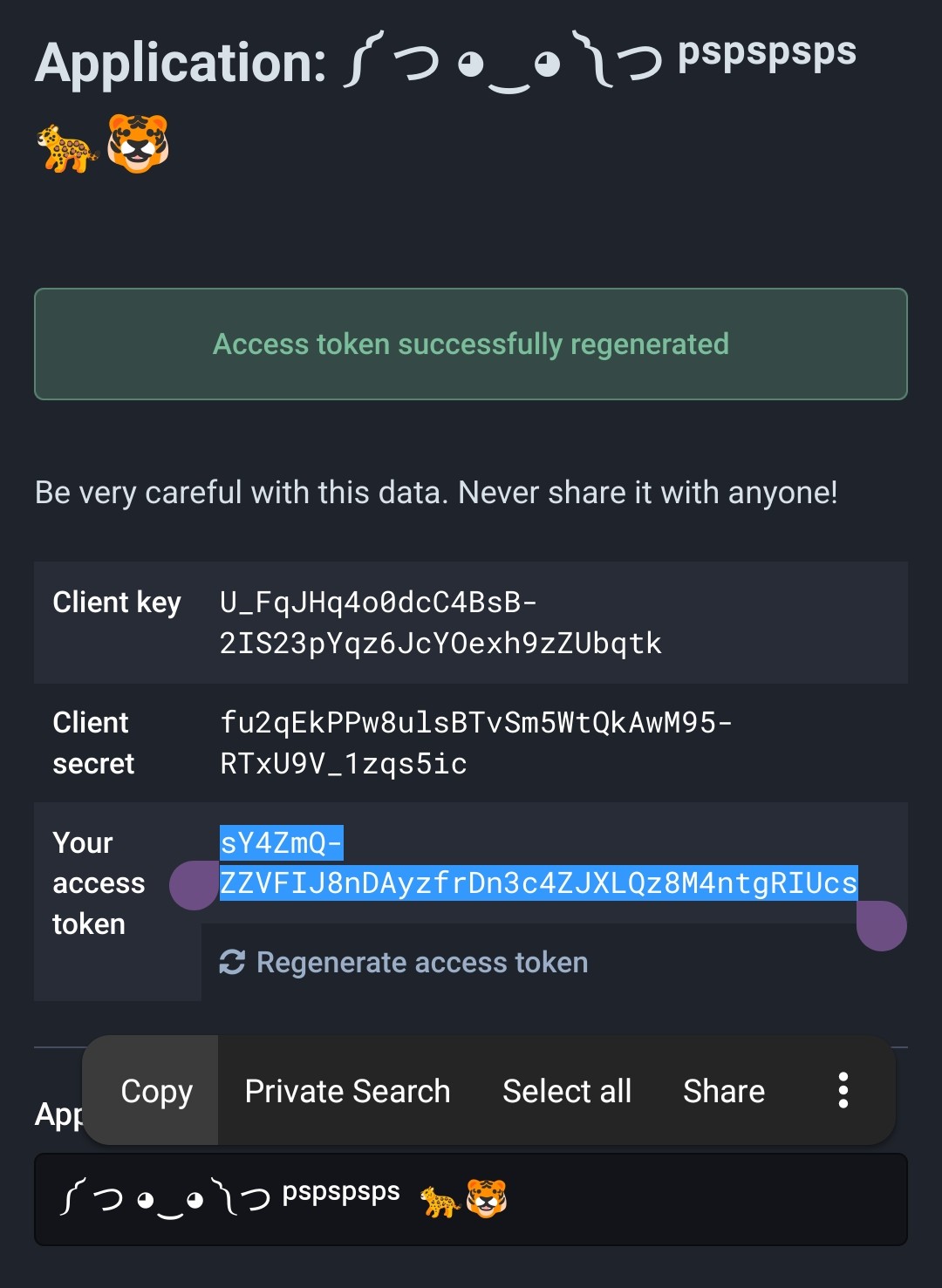
Task: Open the three-dot overflow menu
Action: [843, 1091]
